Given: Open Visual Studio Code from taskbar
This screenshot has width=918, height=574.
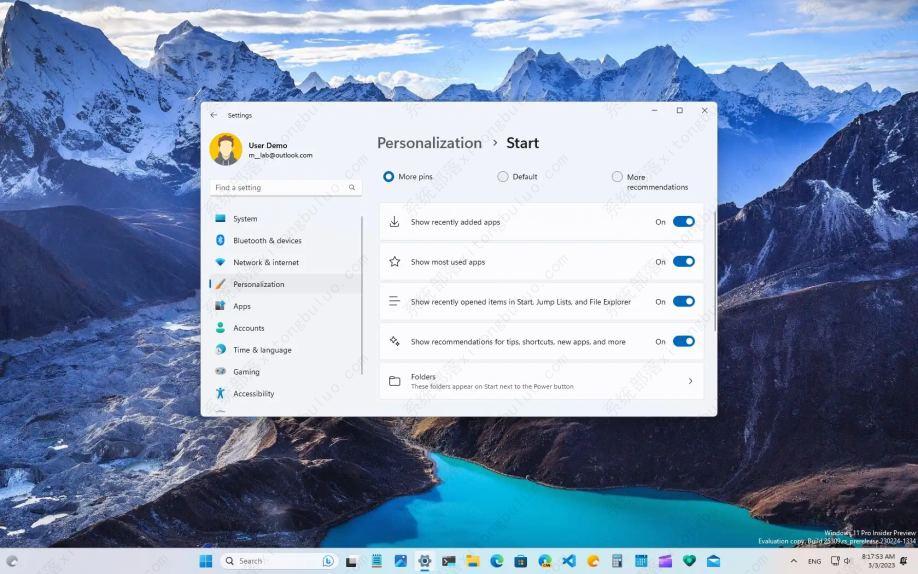Looking at the screenshot, I should [569, 561].
